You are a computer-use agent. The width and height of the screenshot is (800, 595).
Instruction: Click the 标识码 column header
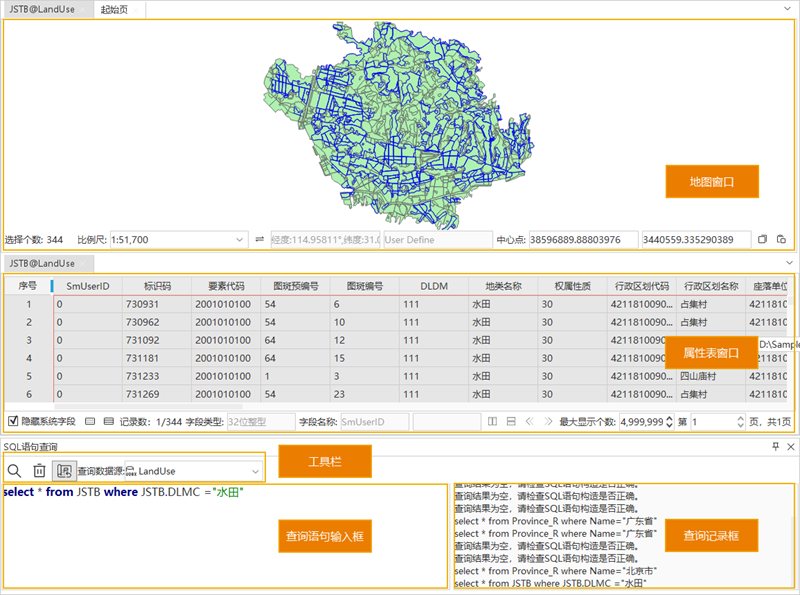[156, 286]
